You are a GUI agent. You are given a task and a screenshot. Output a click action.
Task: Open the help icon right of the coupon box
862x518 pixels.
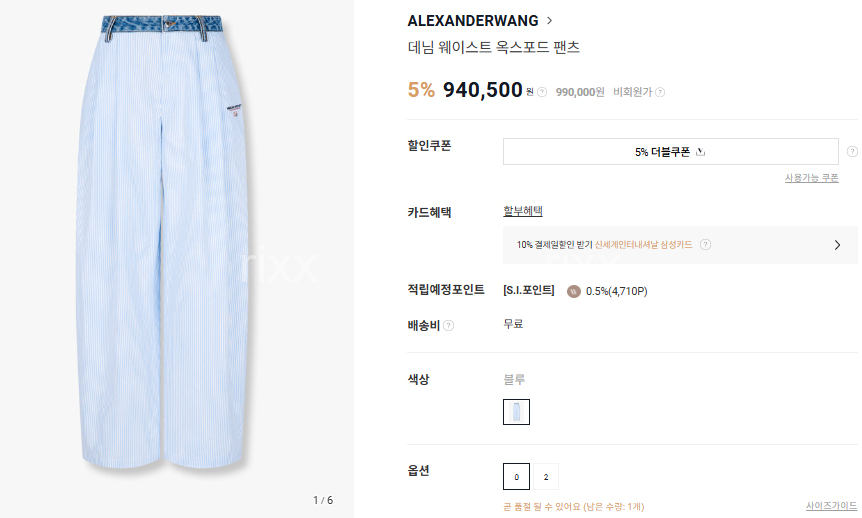point(852,151)
